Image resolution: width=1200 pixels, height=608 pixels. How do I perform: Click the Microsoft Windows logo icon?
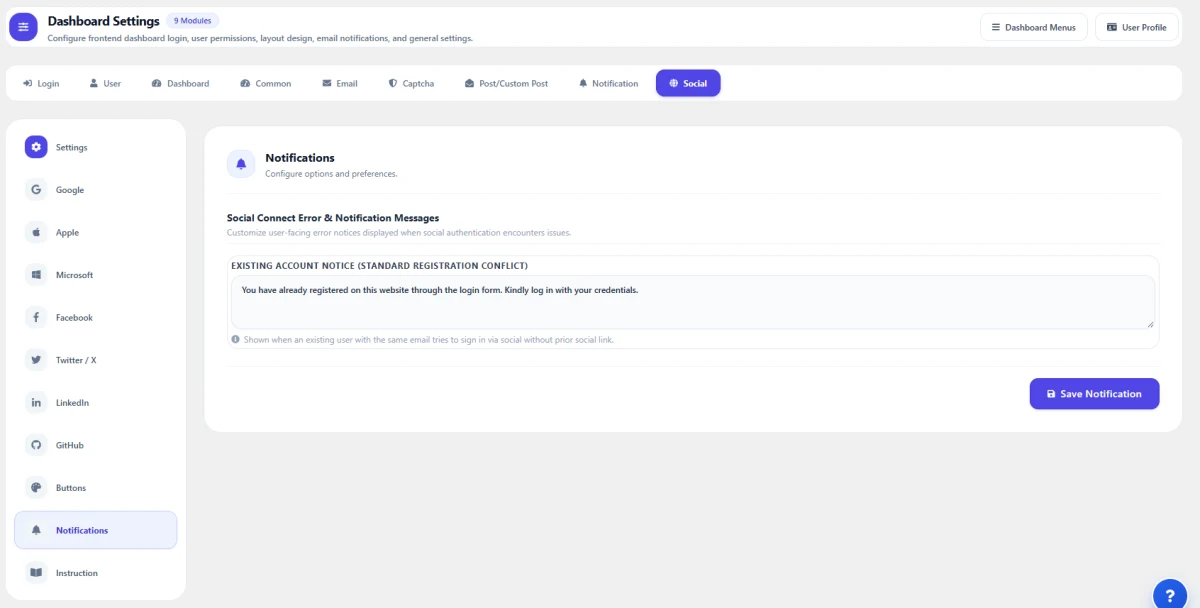coord(36,275)
